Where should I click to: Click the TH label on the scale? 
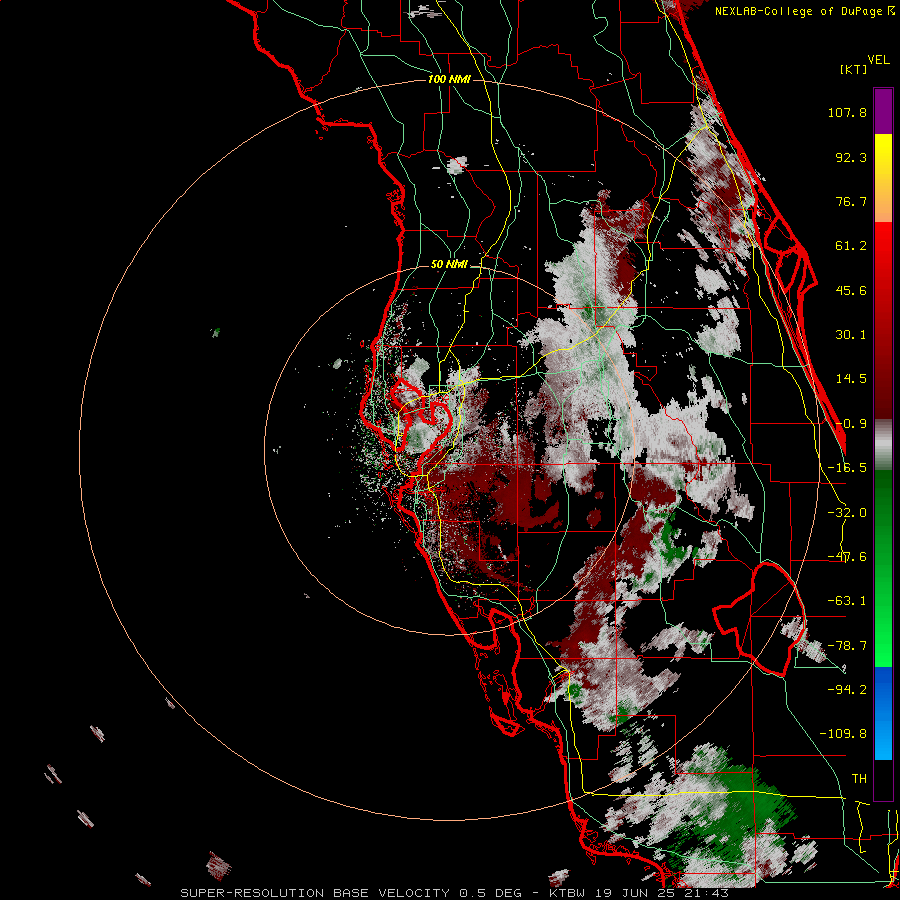[859, 778]
